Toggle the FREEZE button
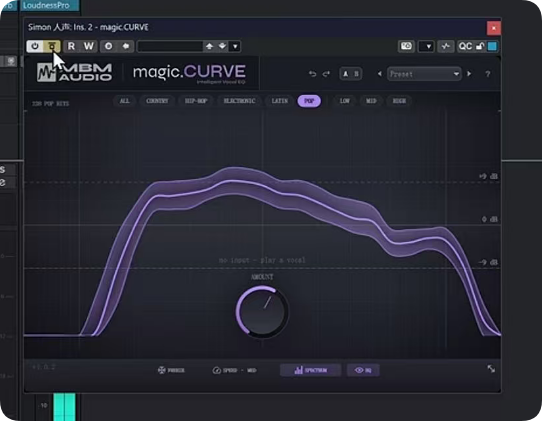The image size is (542, 421). (x=171, y=370)
